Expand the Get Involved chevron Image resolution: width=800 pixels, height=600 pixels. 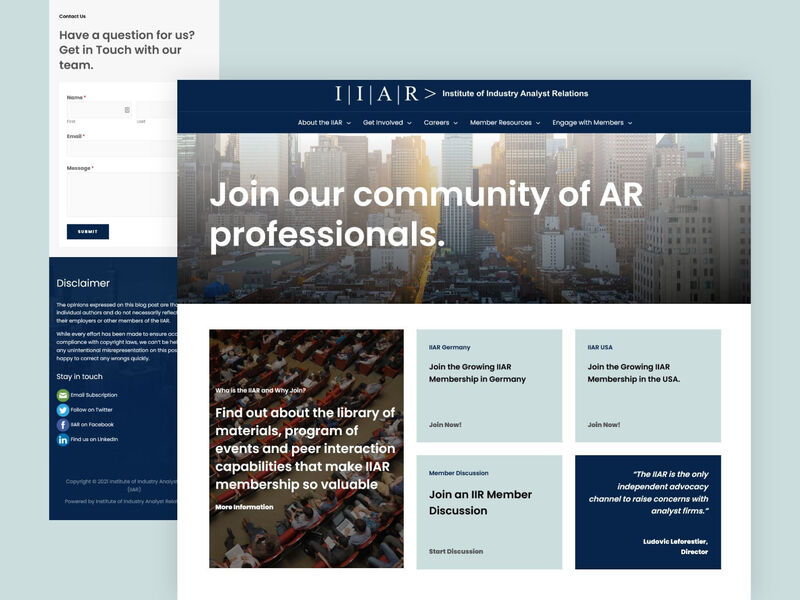click(409, 123)
